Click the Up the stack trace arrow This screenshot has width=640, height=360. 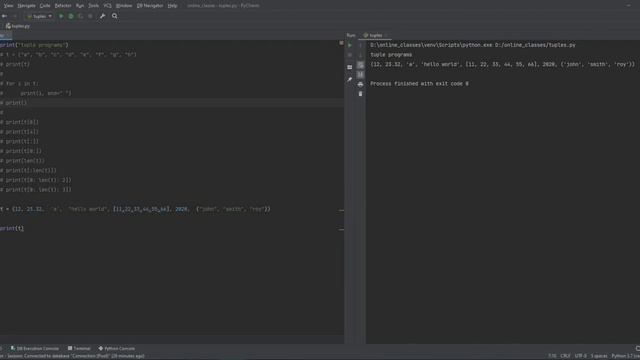[x=360, y=45]
